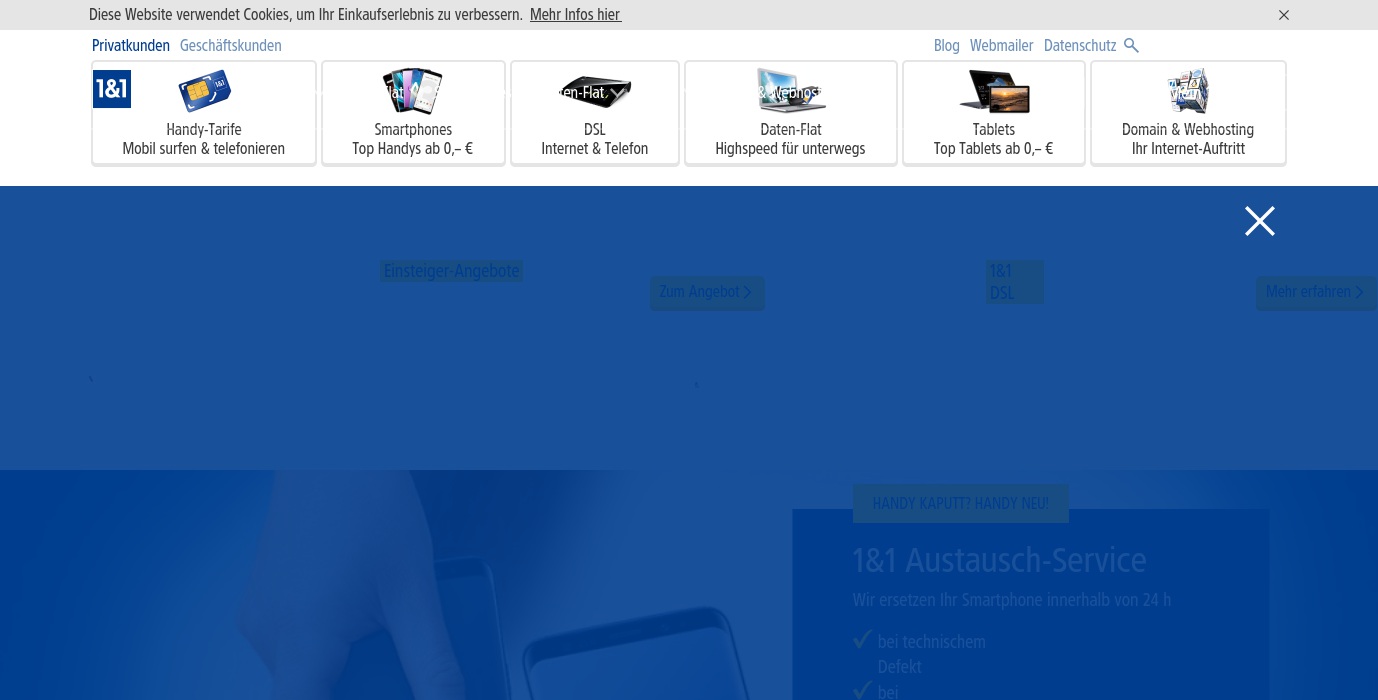Image resolution: width=1378 pixels, height=700 pixels.
Task: Open search via magnifying glass icon
Action: (1131, 45)
